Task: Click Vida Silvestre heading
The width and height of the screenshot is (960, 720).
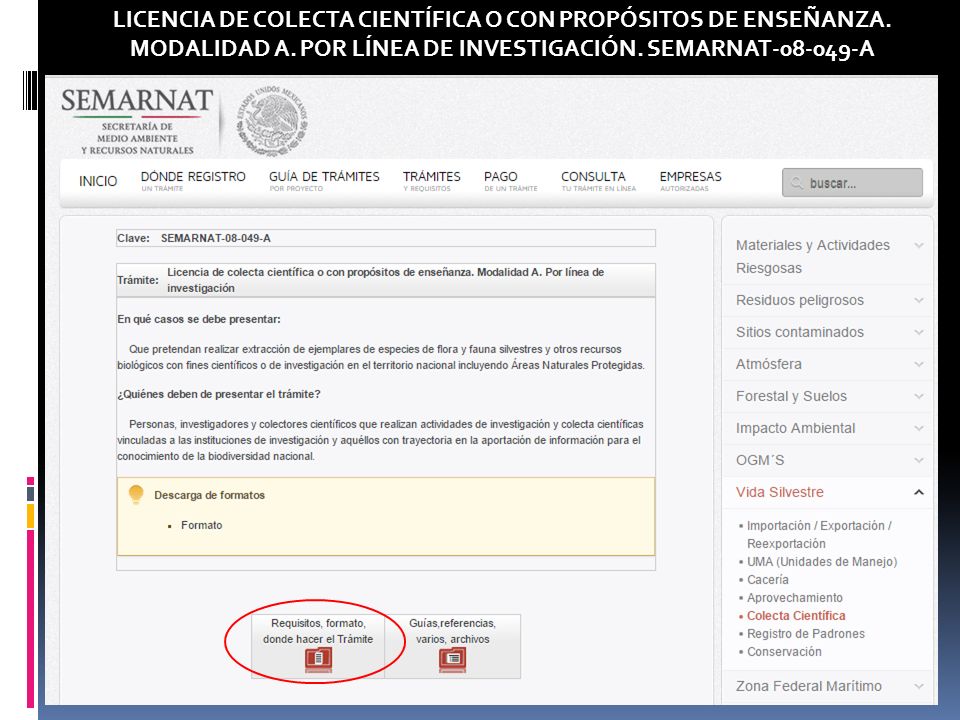Action: (x=779, y=492)
